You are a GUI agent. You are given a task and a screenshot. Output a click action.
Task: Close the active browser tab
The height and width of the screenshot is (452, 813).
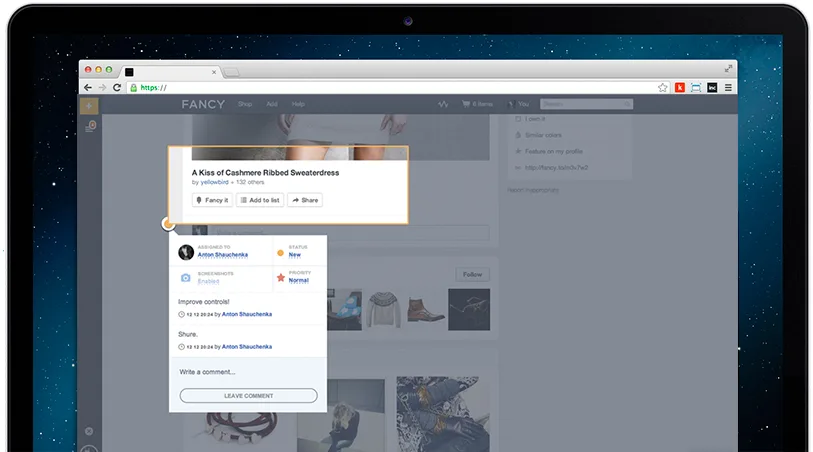[214, 72]
